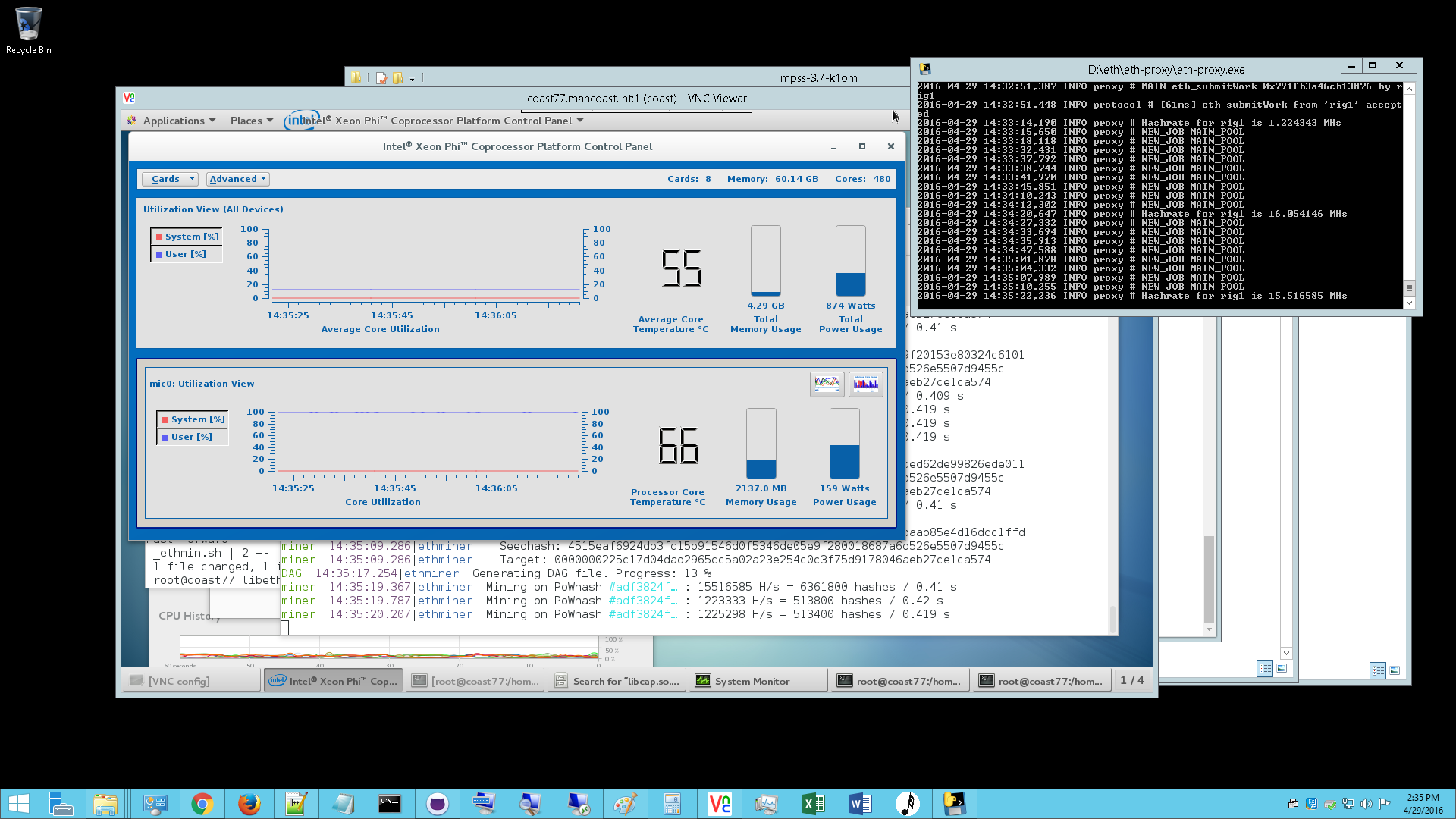Open Server Manager from the taskbar
Image resolution: width=1456 pixels, height=819 pixels.
[61, 804]
